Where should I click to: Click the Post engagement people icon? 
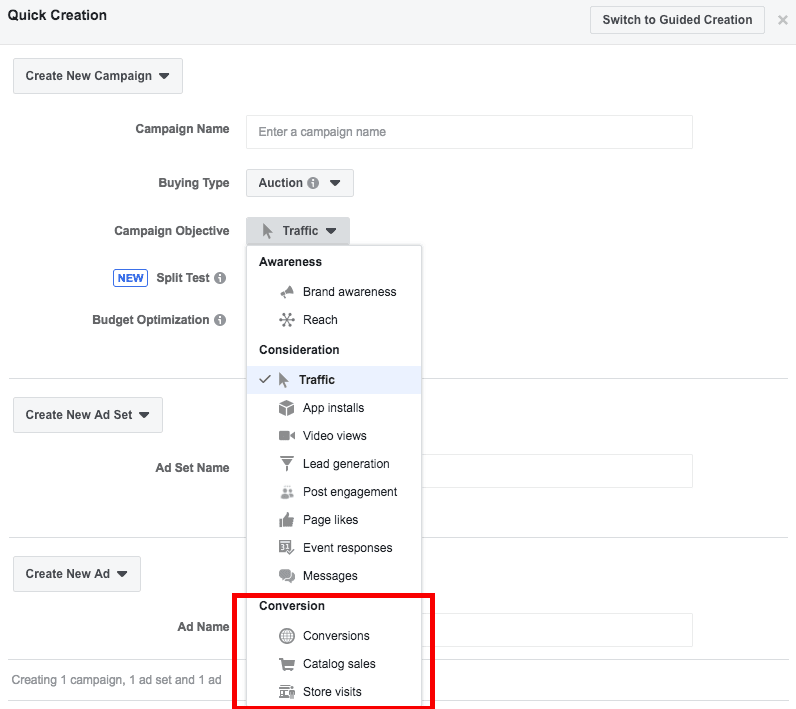point(287,492)
